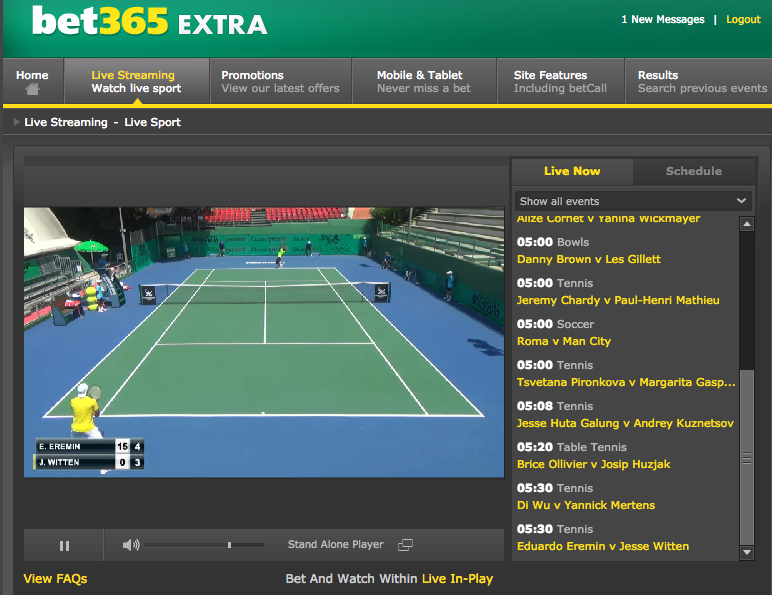Viewport: 772px width, 595px height.
Task: Click the J. WITTEN scoreboard name
Action: click(59, 462)
